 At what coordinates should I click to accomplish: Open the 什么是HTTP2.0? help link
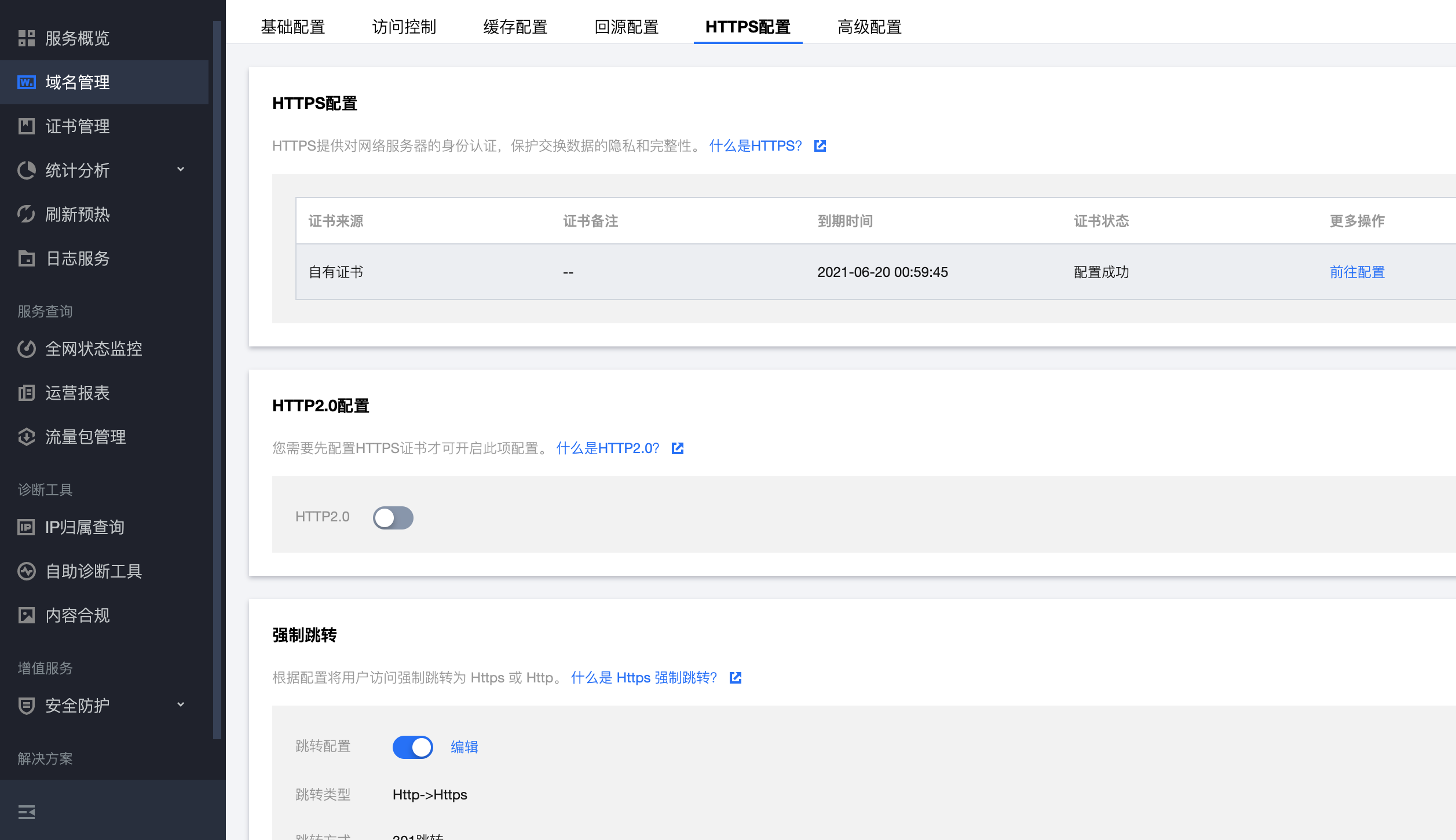point(608,448)
